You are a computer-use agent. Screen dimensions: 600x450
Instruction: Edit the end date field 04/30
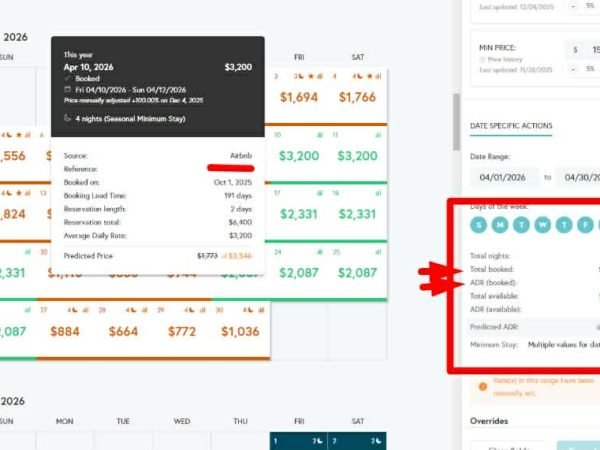coord(578,176)
